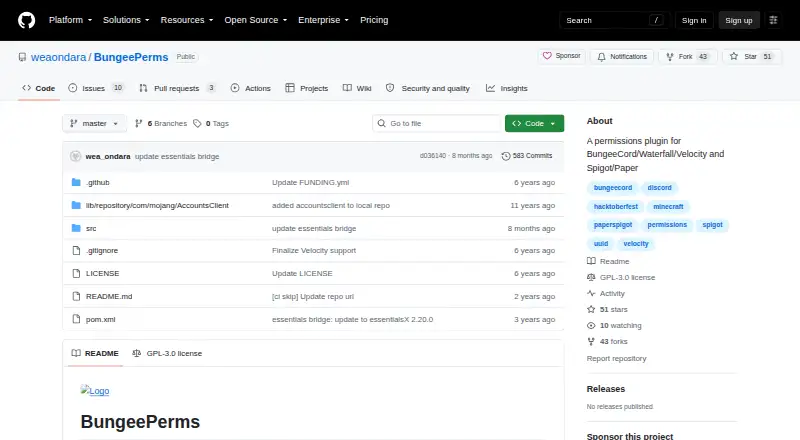Switch to the Pull requests tab
The image size is (800, 440).
coord(177,88)
